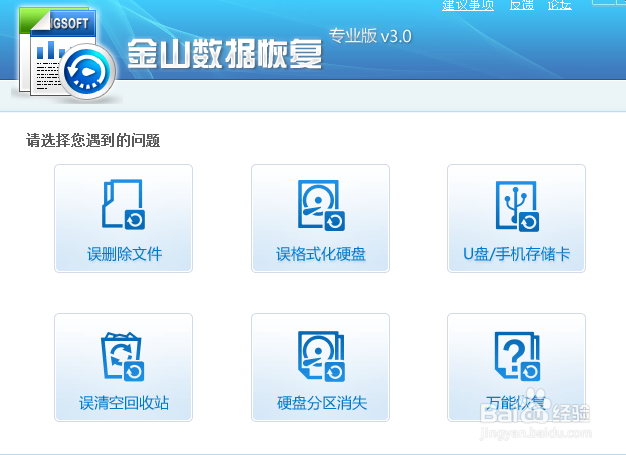Click the Kingsoft data recovery logo

tap(66, 55)
